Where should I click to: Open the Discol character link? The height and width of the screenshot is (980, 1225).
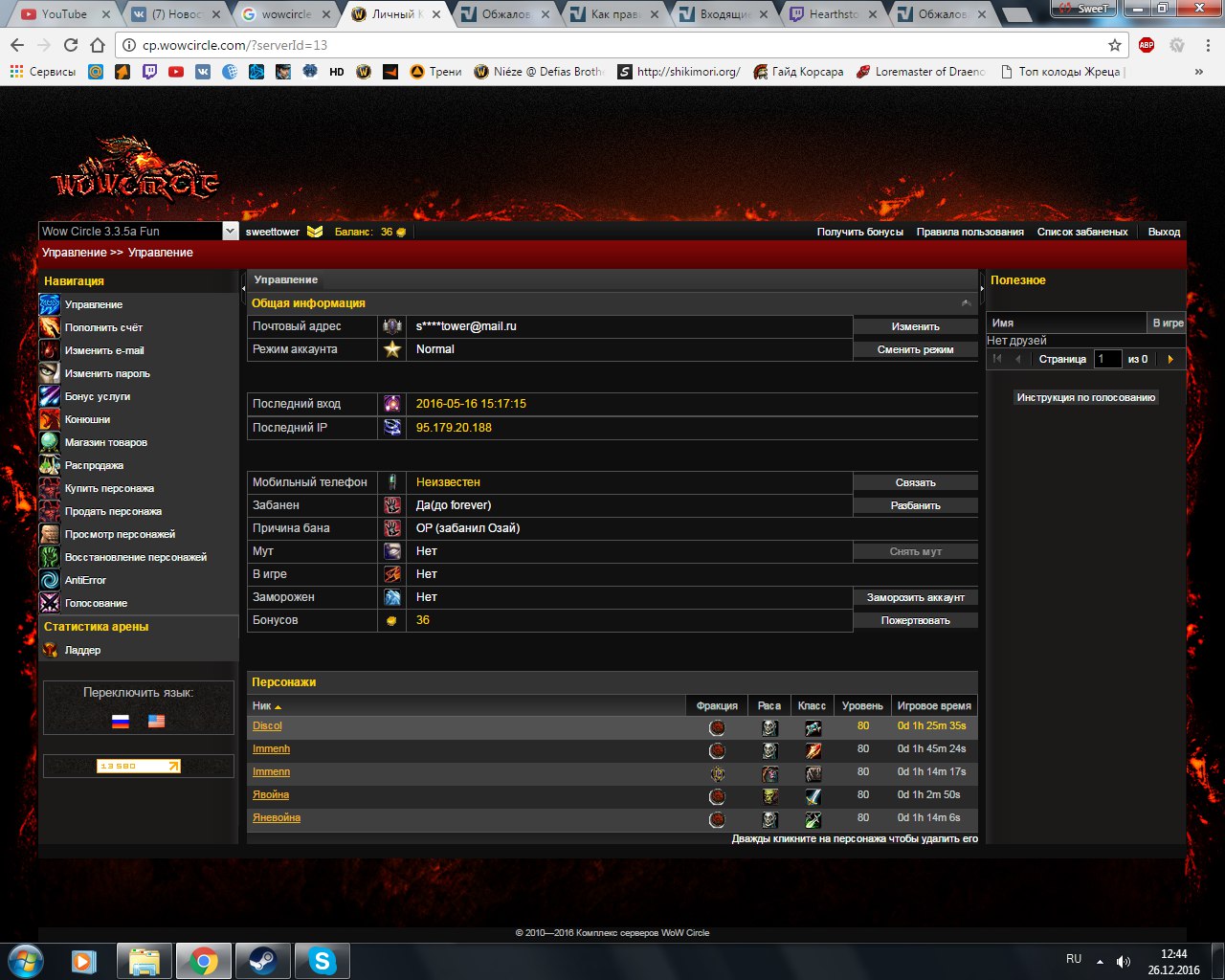[267, 726]
